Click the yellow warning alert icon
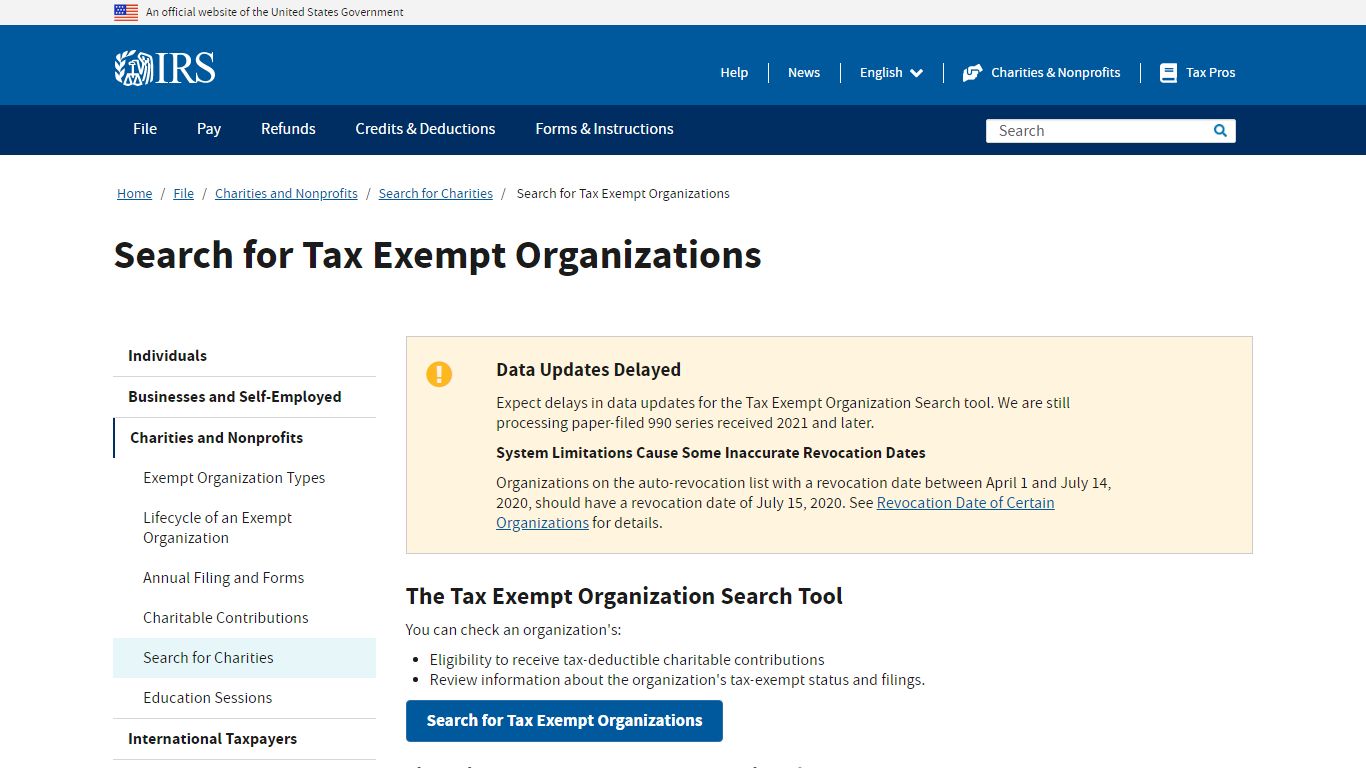Viewport: 1366px width, 768px height. [439, 374]
